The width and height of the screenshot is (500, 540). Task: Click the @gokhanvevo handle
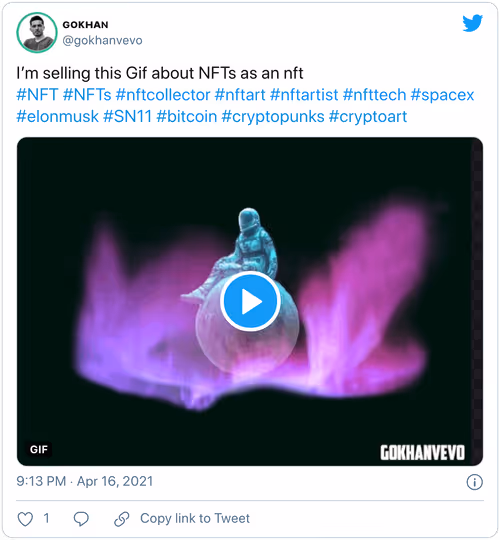[x=102, y=41]
